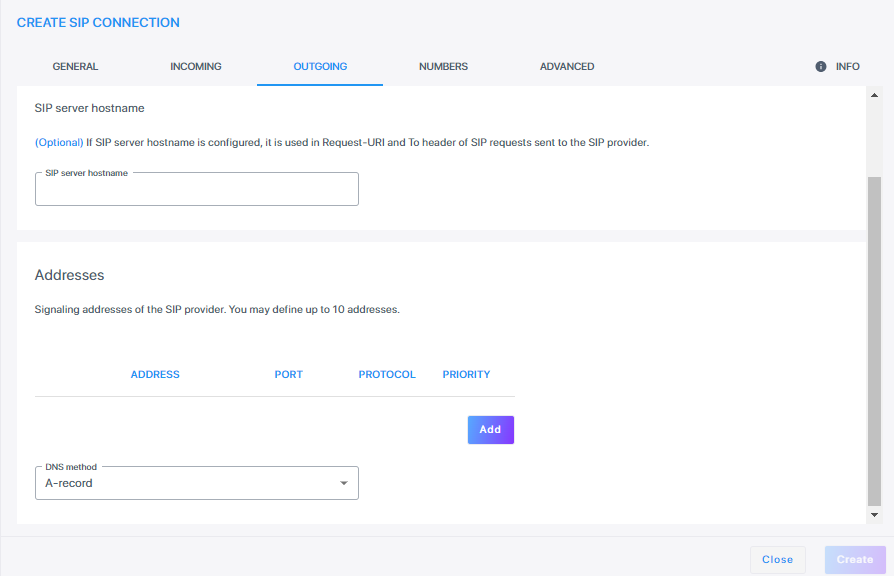Viewport: 894px width, 576px height.
Task: Open the NUMBERS tab
Action: pyautogui.click(x=443, y=67)
